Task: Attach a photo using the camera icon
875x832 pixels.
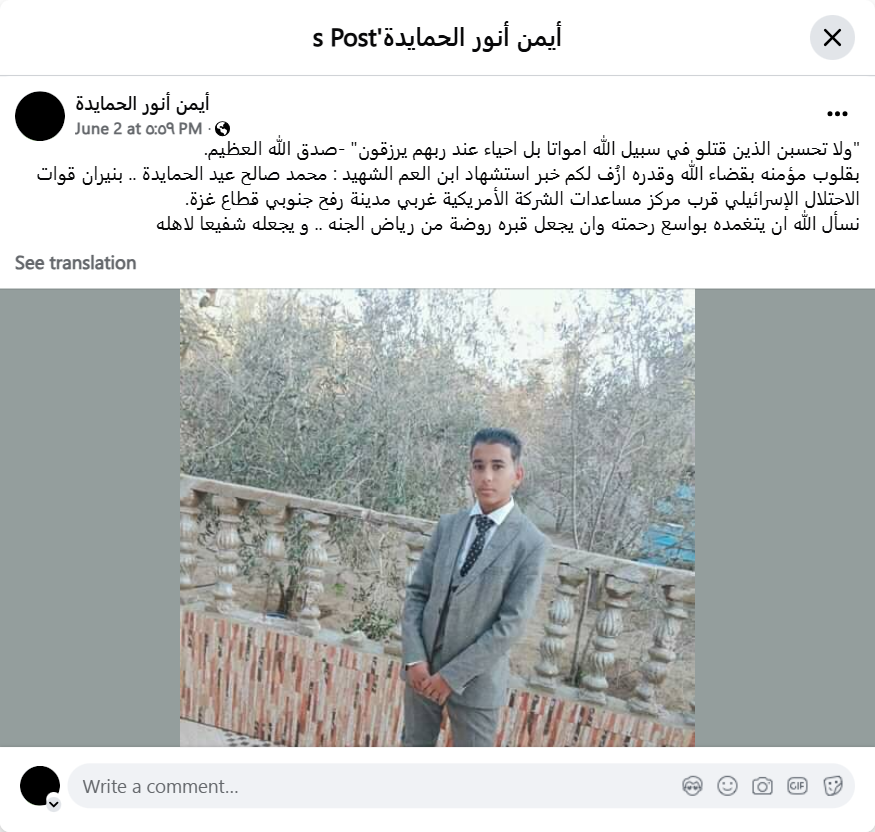Action: pyautogui.click(x=762, y=786)
